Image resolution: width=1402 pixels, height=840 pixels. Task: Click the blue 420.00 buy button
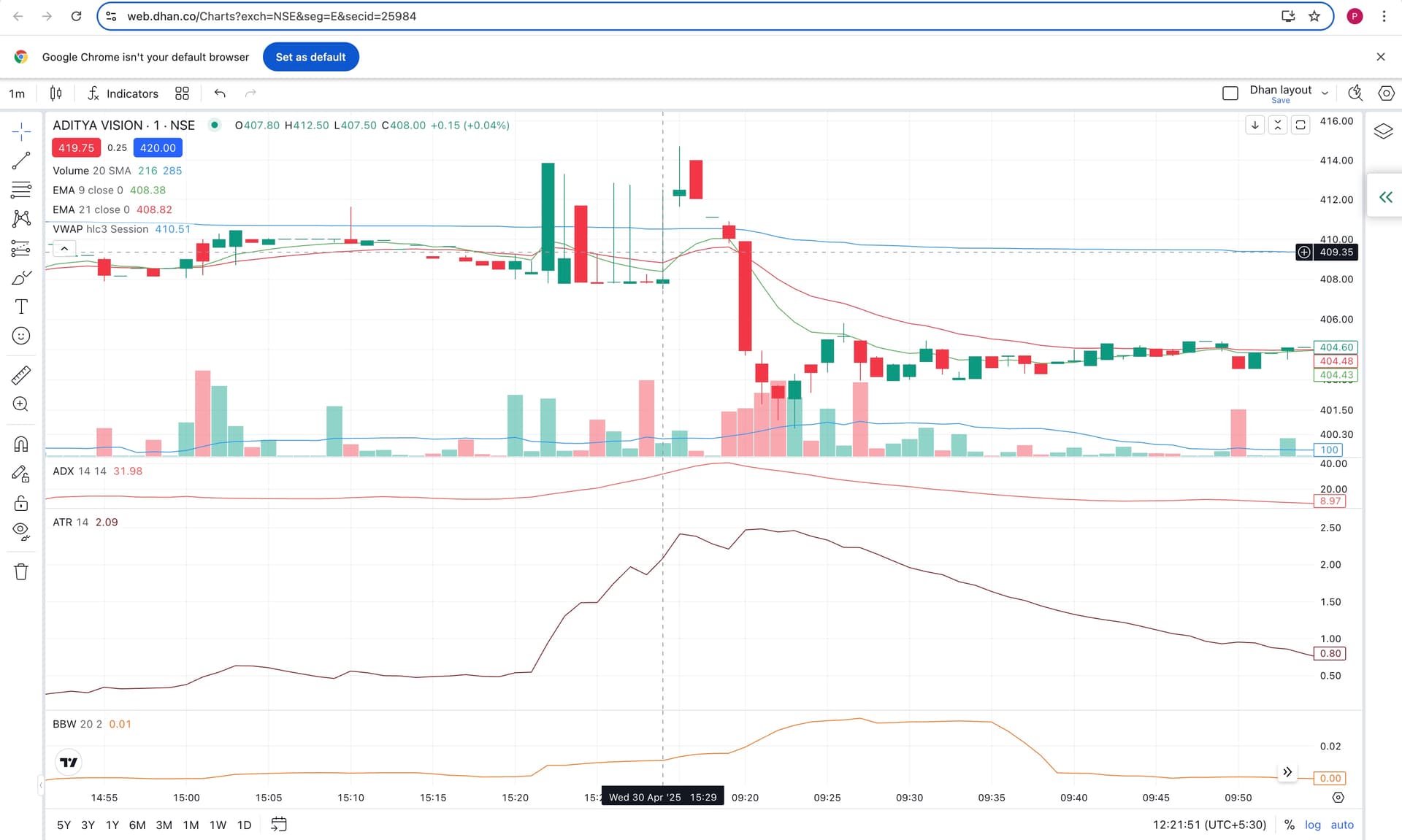(158, 147)
